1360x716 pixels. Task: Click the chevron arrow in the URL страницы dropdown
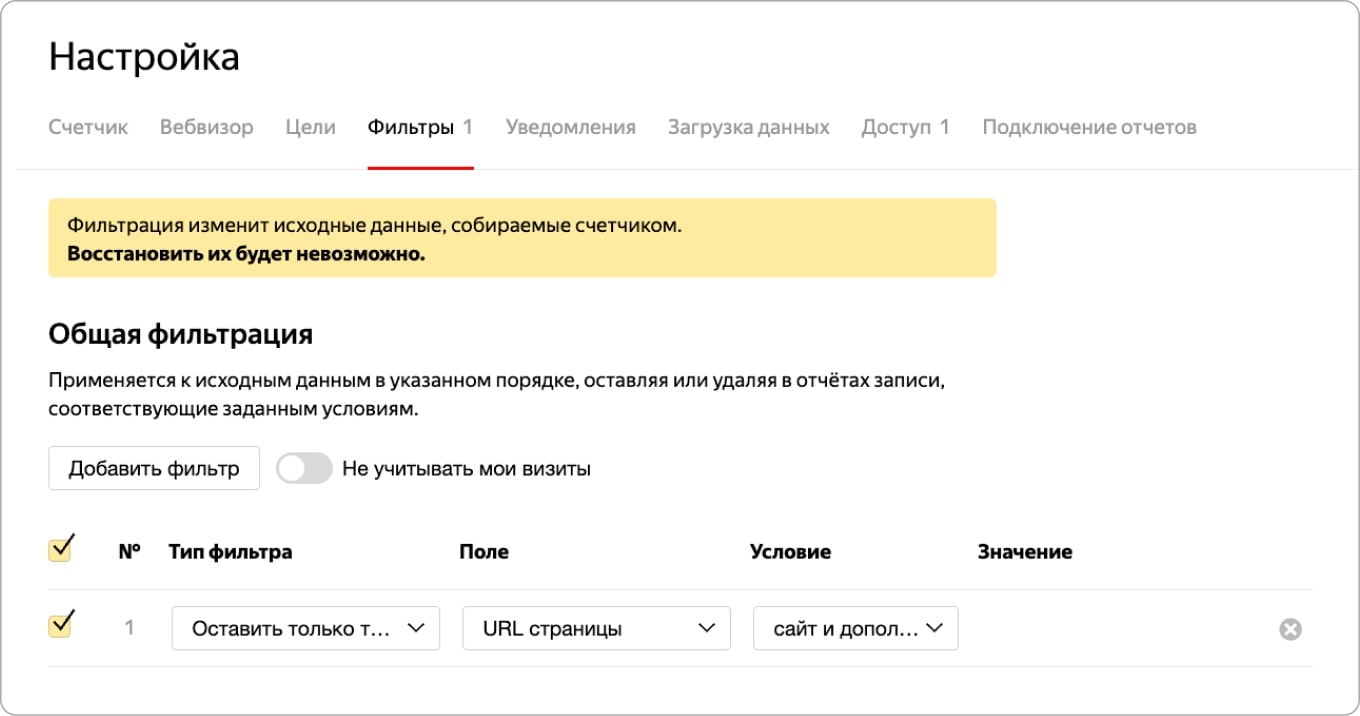[x=707, y=628]
